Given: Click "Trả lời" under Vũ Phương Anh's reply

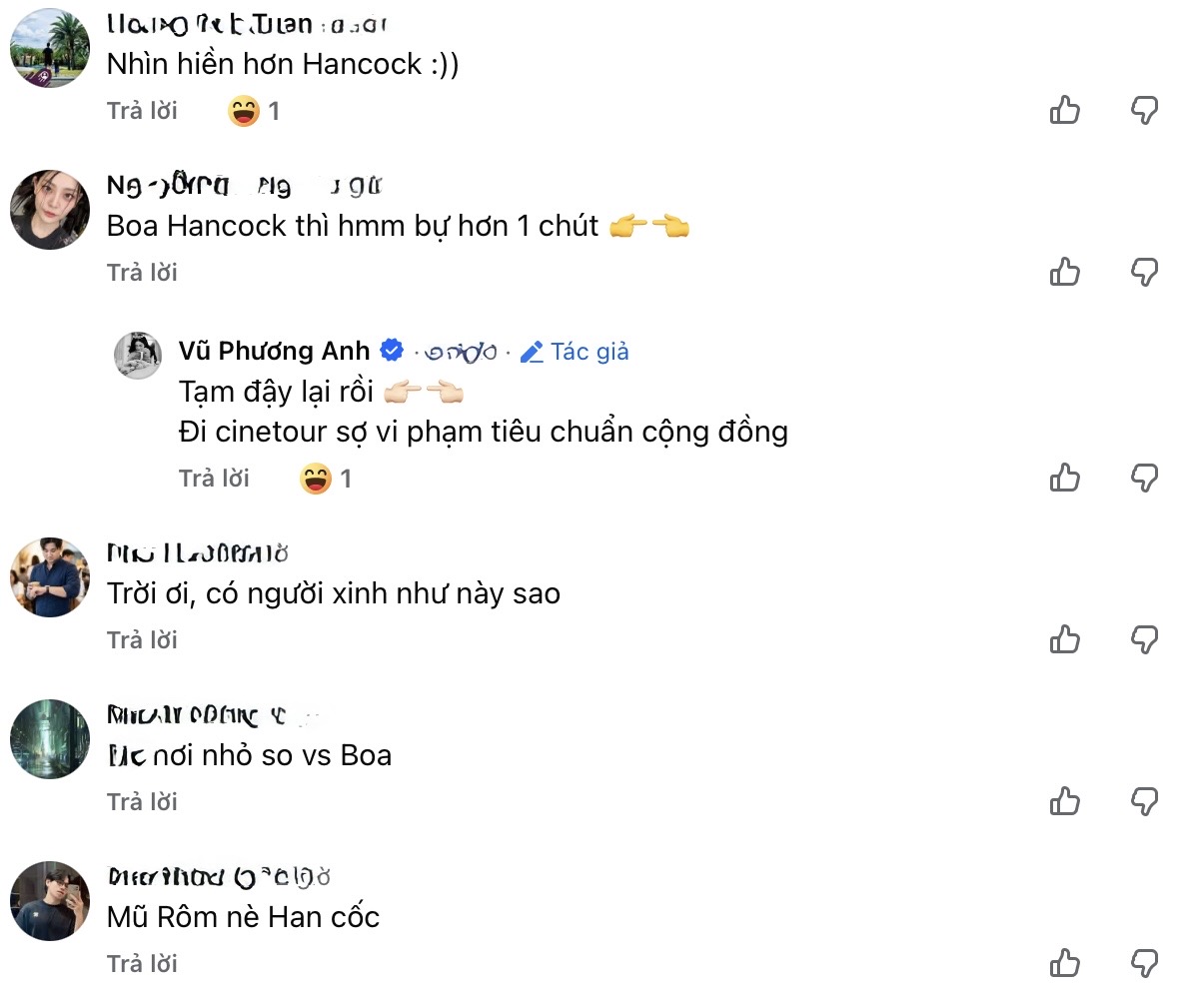Looking at the screenshot, I should pos(214,479).
